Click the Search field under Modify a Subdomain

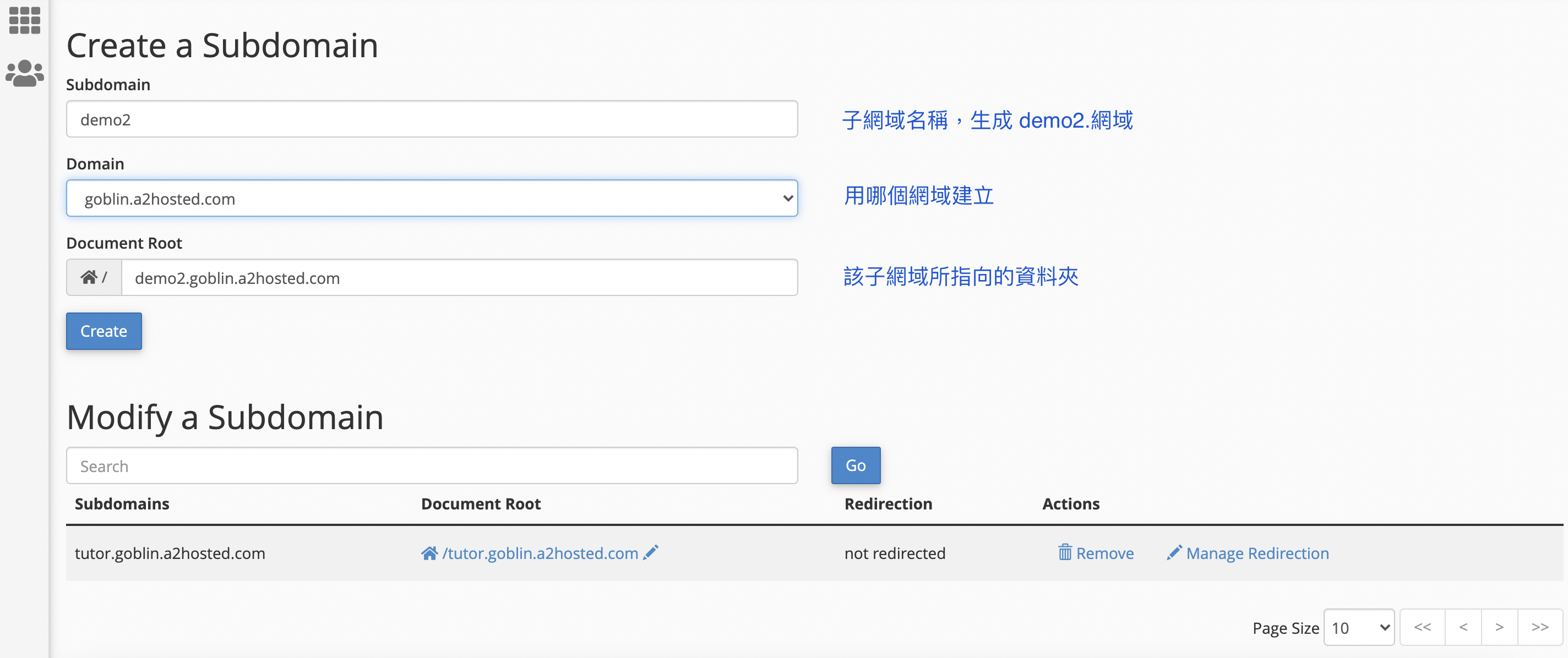click(432, 465)
